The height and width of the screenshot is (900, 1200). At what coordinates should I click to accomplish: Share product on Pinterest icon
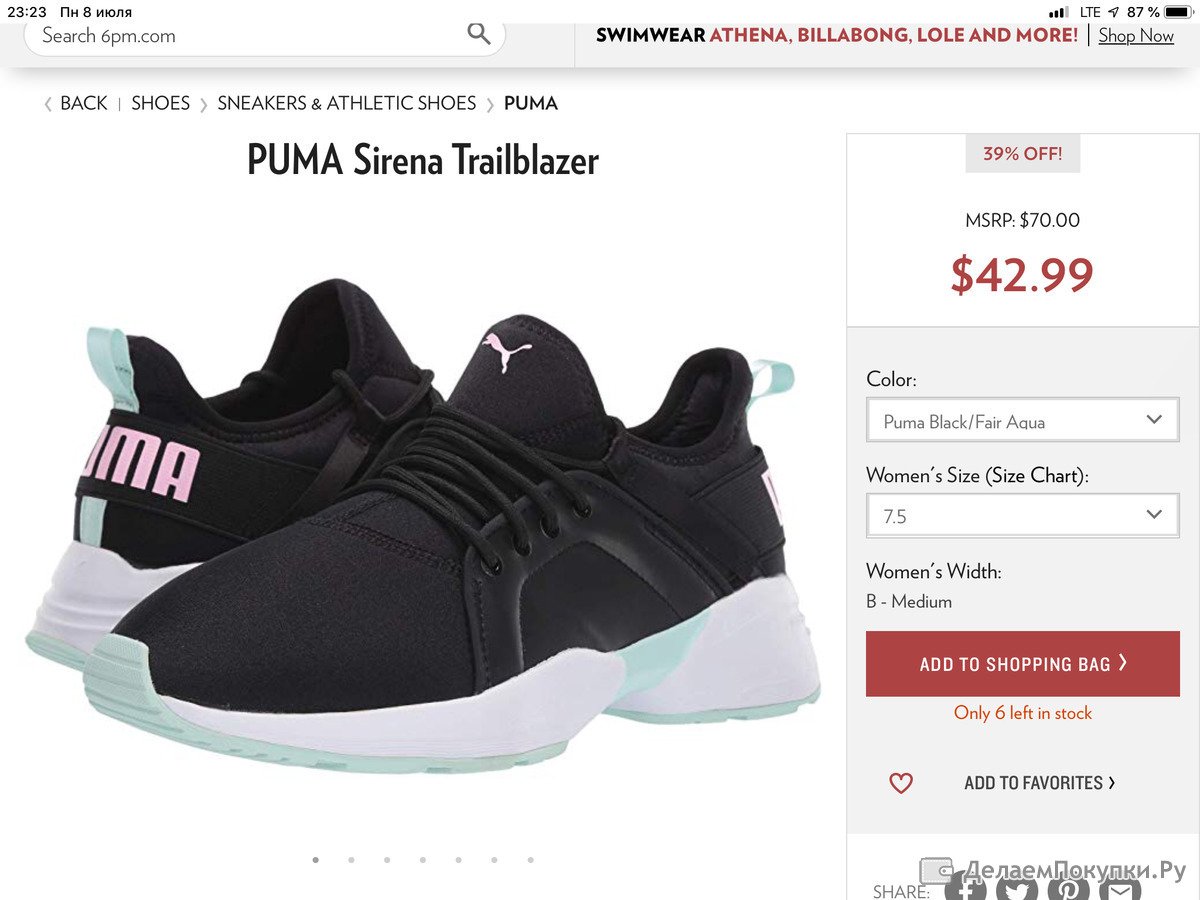tap(1069, 889)
